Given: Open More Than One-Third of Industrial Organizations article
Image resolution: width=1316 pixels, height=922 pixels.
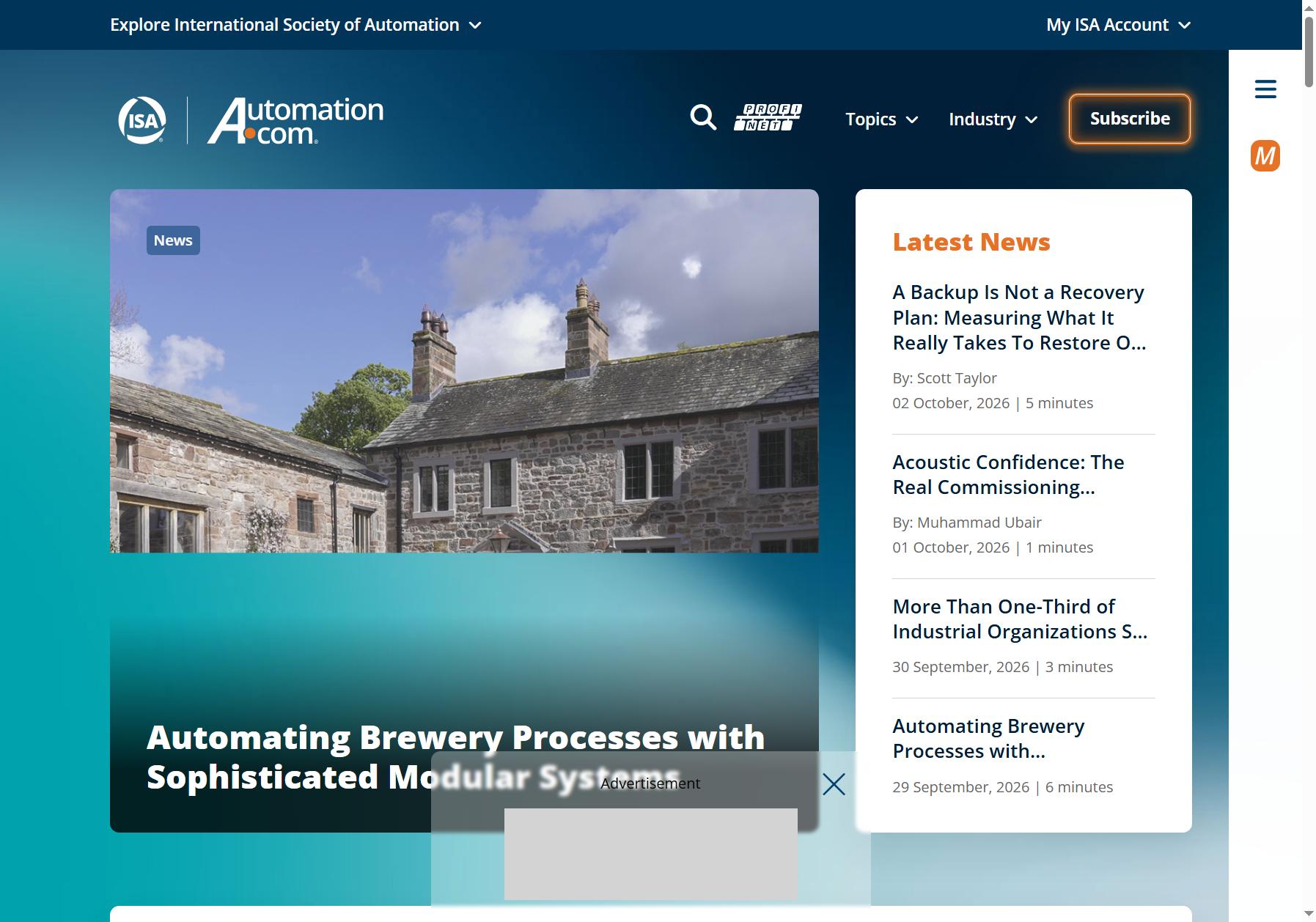Looking at the screenshot, I should [x=1020, y=619].
